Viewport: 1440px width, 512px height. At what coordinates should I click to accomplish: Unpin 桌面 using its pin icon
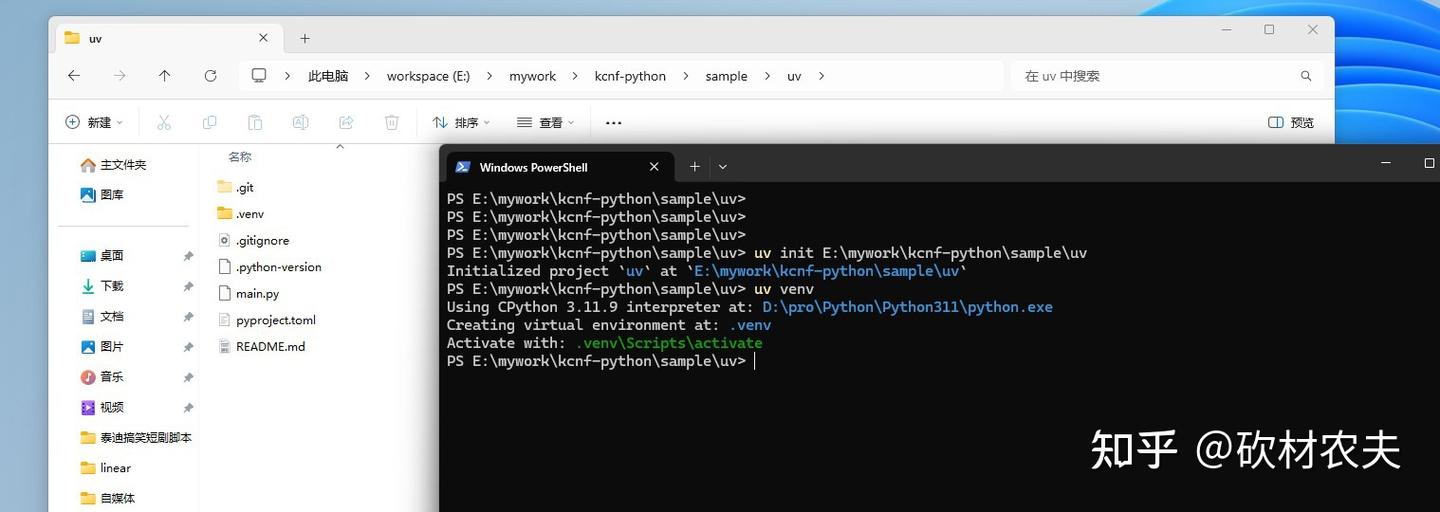(x=188, y=256)
